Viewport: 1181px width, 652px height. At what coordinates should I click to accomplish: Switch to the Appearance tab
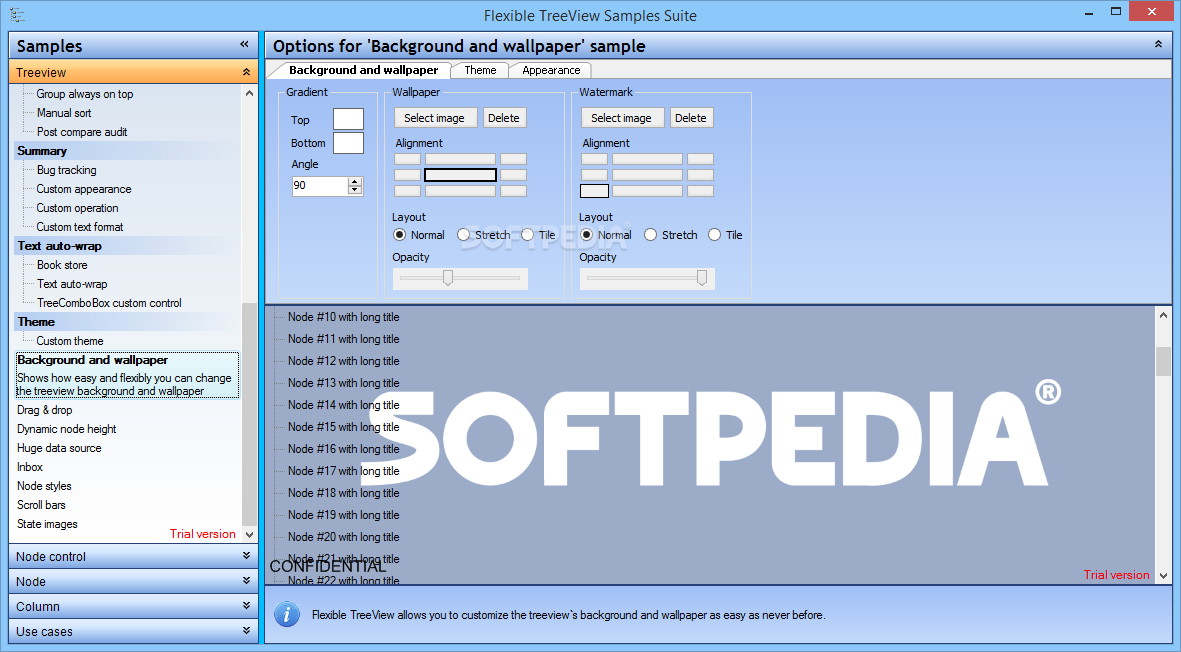(x=551, y=70)
